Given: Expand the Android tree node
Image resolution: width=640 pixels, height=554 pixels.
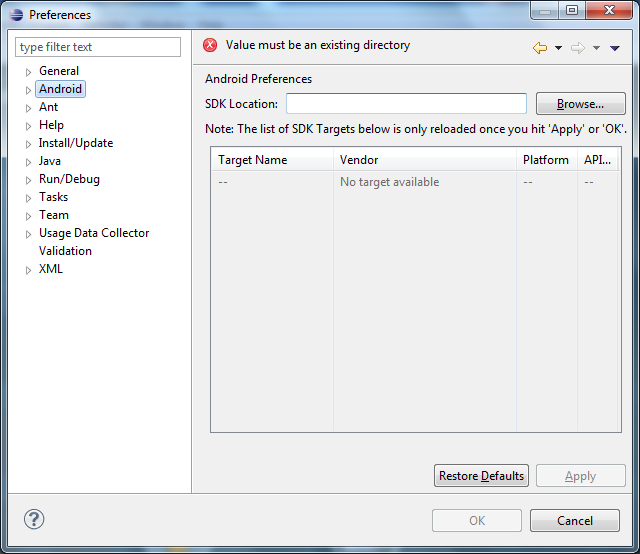Looking at the screenshot, I should pyautogui.click(x=28, y=90).
